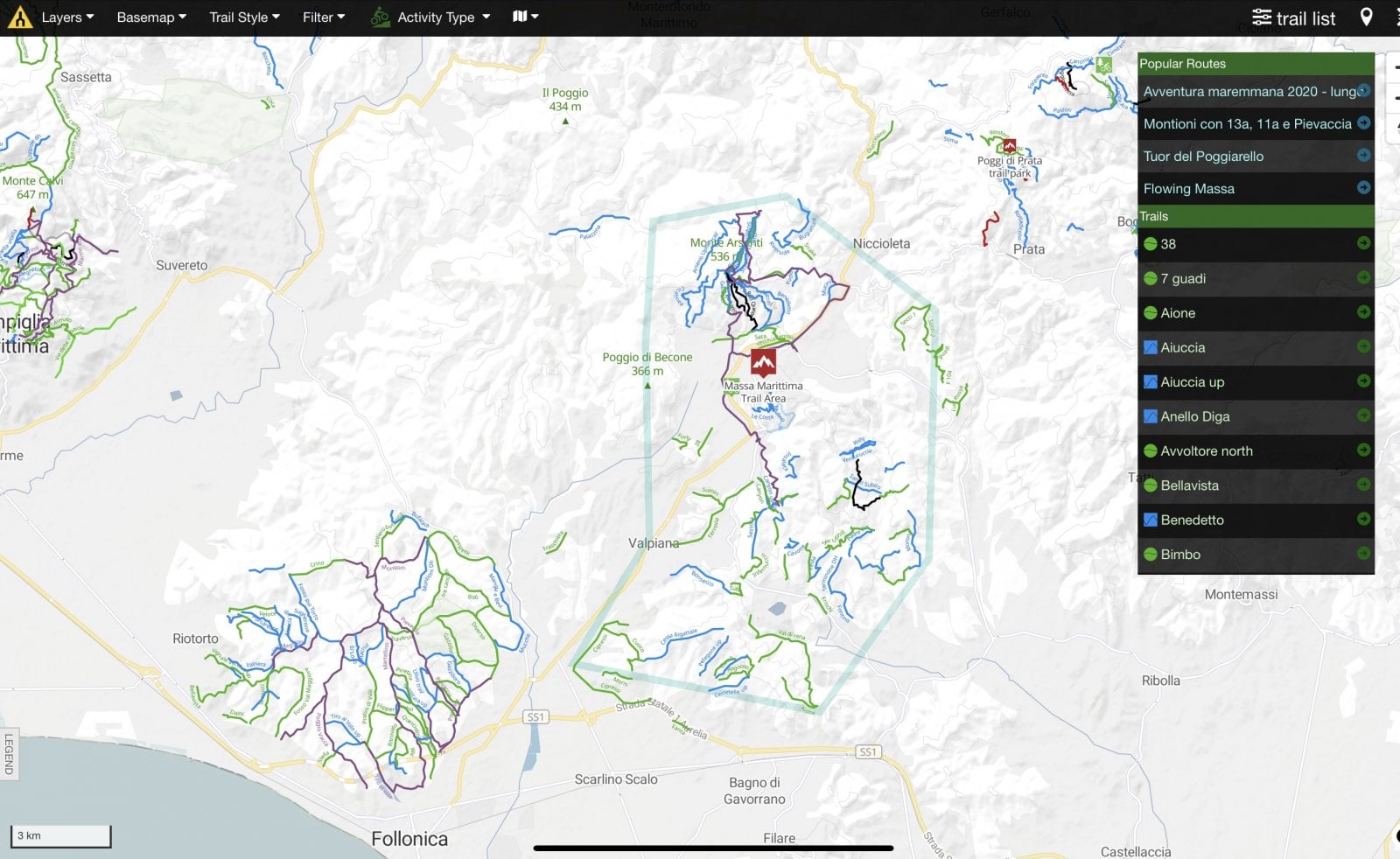Open arrow for Montioni con 13a route
This screenshot has height=859, width=1400.
[1363, 122]
